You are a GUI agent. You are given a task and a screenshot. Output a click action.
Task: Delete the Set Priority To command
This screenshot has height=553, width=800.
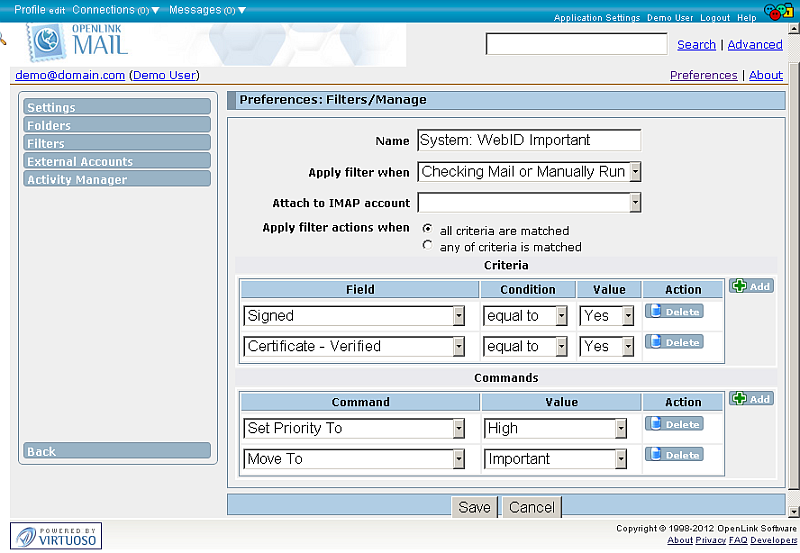pos(674,424)
